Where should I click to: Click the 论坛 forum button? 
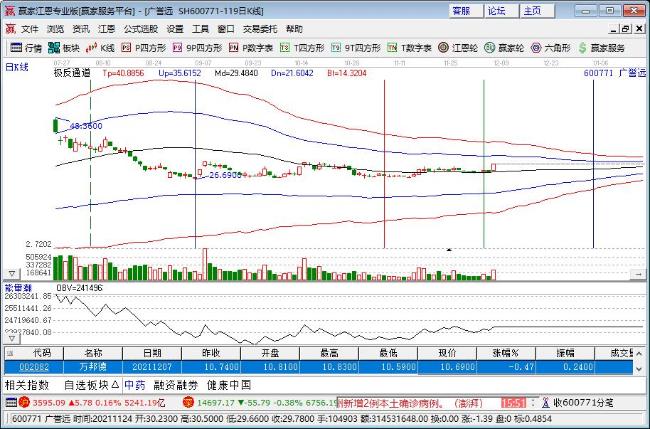(x=497, y=10)
